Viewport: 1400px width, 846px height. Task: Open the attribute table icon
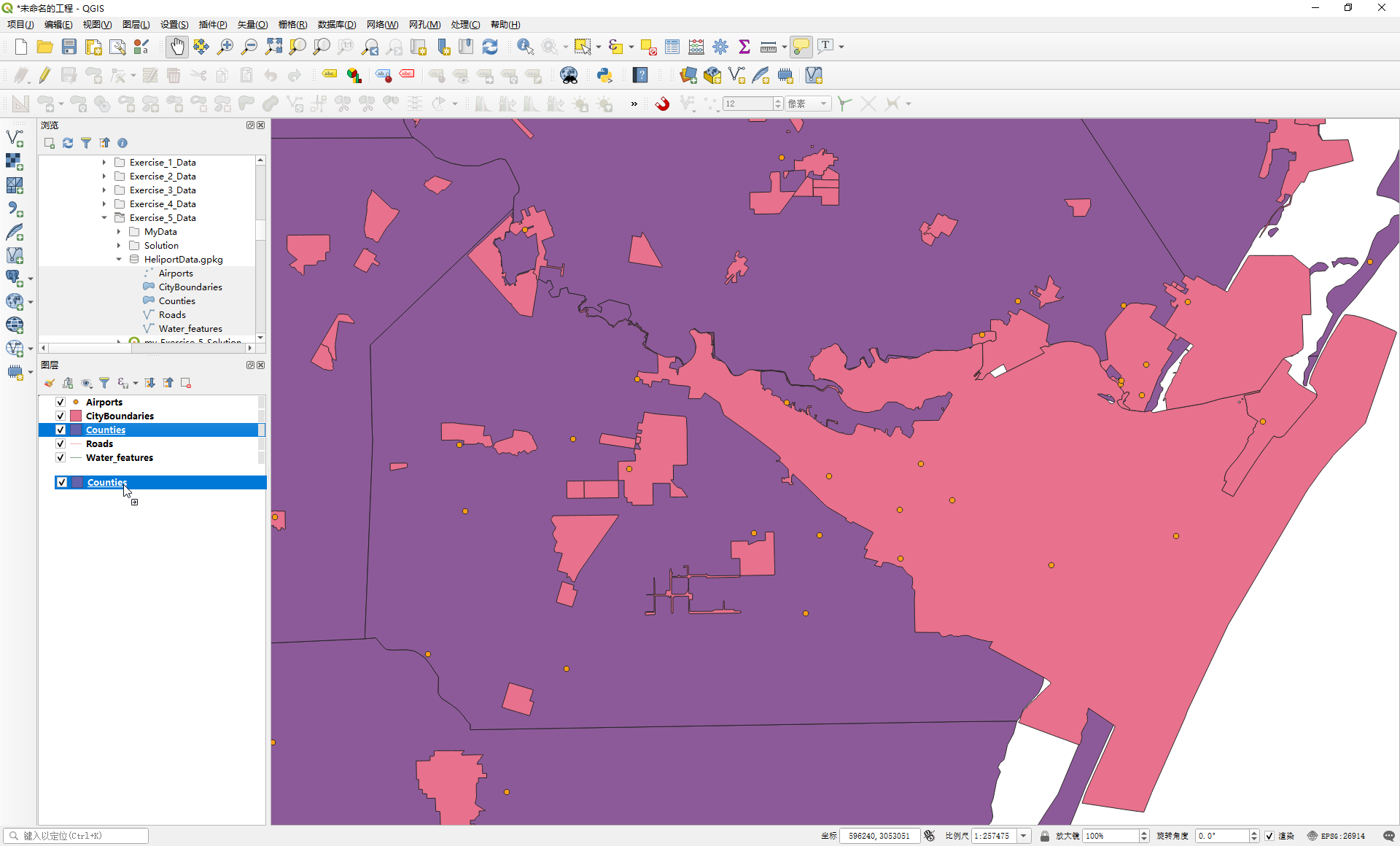[x=672, y=47]
